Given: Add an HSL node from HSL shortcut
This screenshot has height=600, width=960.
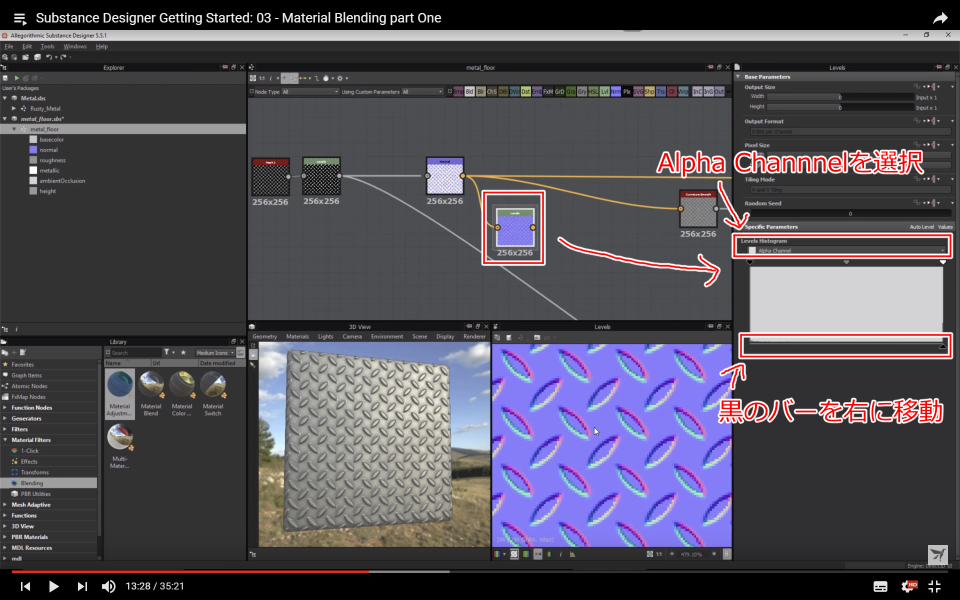Looking at the screenshot, I should tap(593, 92).
